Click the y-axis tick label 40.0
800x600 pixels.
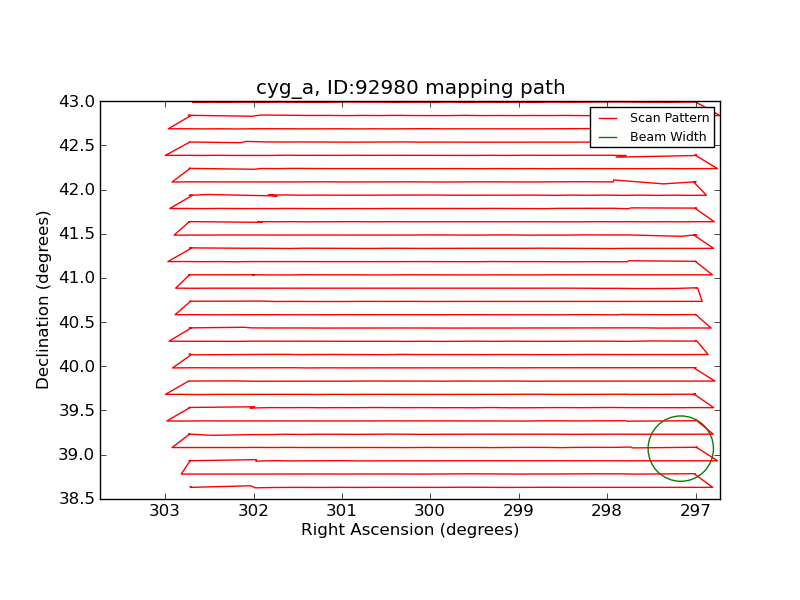click(x=76, y=366)
